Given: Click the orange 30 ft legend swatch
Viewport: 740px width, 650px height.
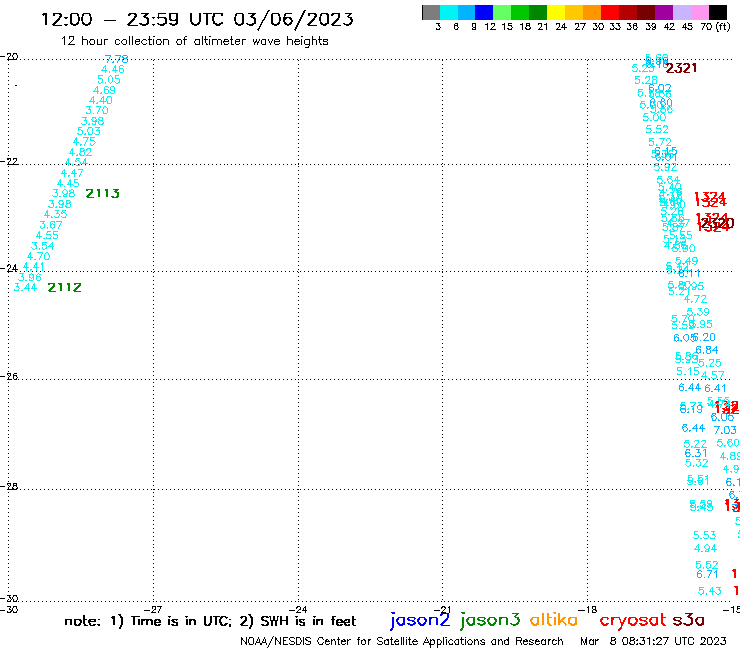Looking at the screenshot, I should click(592, 12).
